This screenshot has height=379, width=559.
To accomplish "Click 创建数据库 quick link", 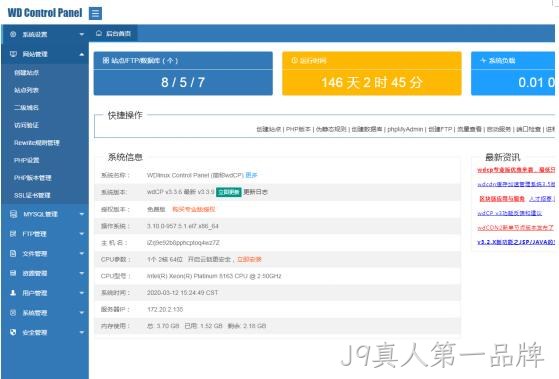I will [x=367, y=129].
